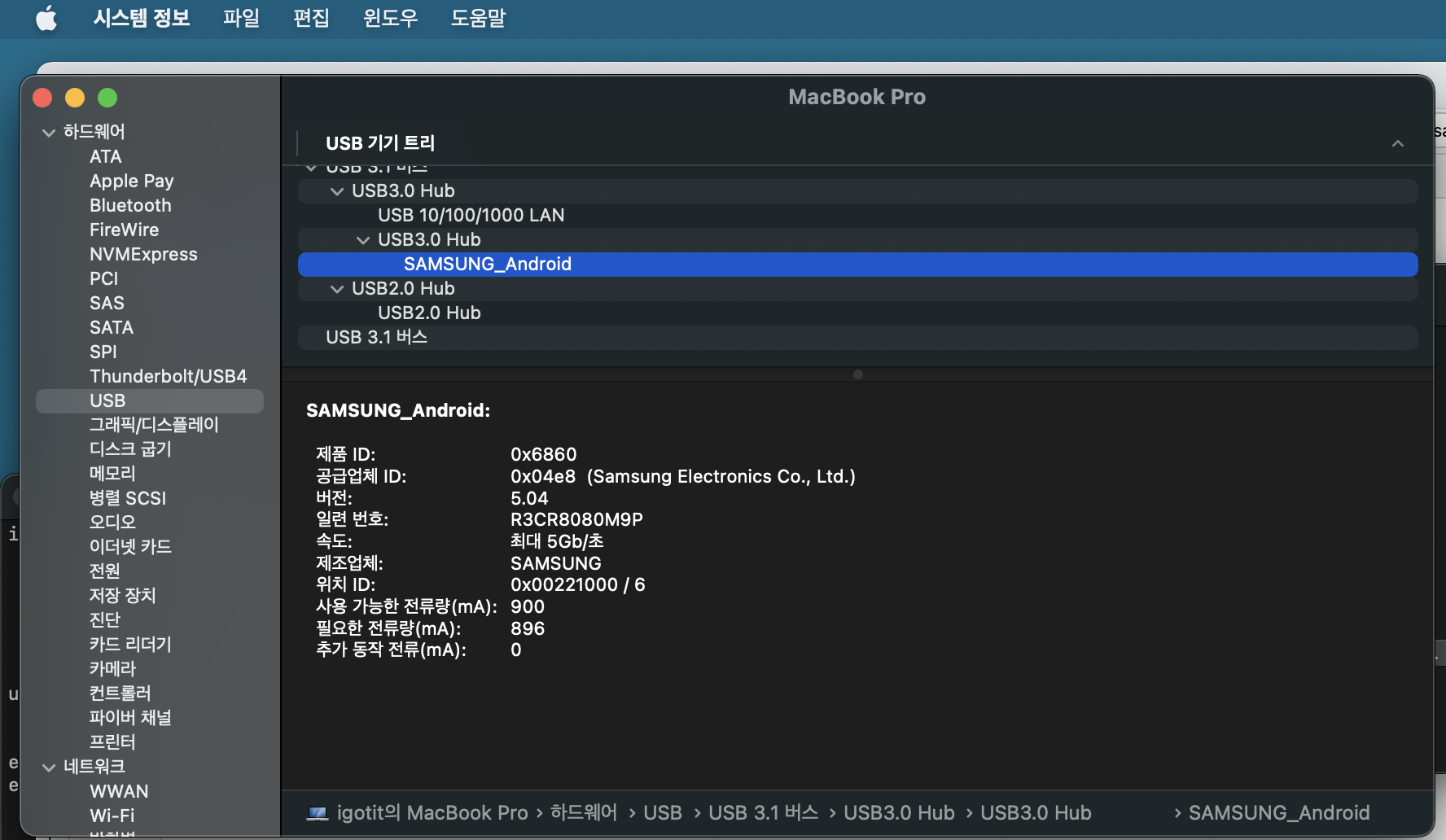Image resolution: width=1446 pixels, height=840 pixels.
Task: Open the Apple menu
Action: click(x=46, y=17)
